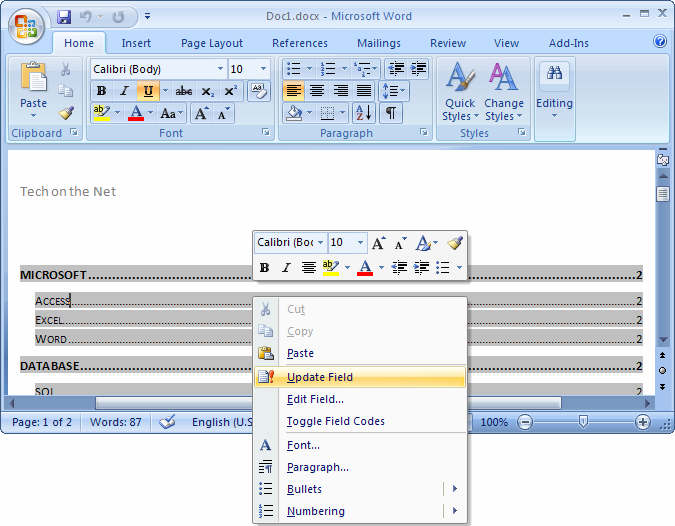
Task: Open Change Styles menu
Action: click(504, 92)
